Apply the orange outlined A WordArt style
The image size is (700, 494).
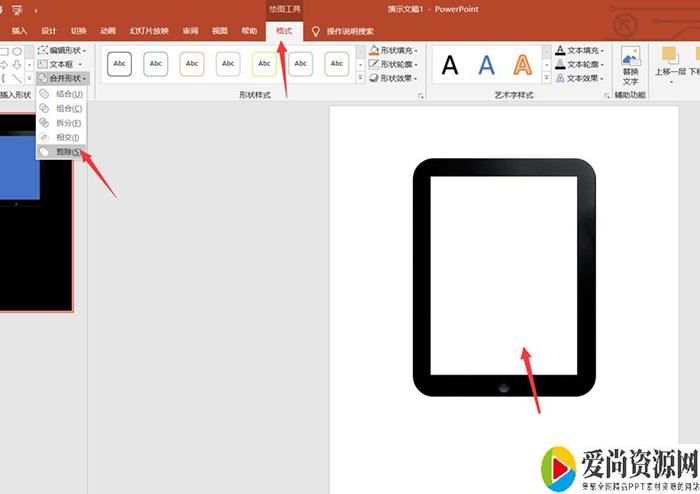tap(521, 66)
